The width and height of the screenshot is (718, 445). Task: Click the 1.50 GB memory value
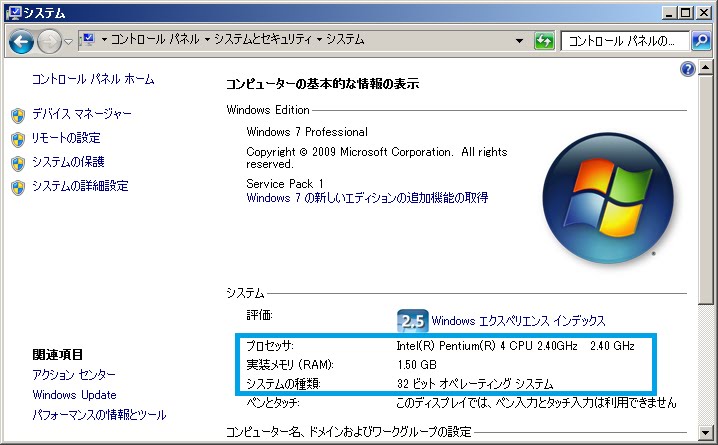[x=417, y=365]
